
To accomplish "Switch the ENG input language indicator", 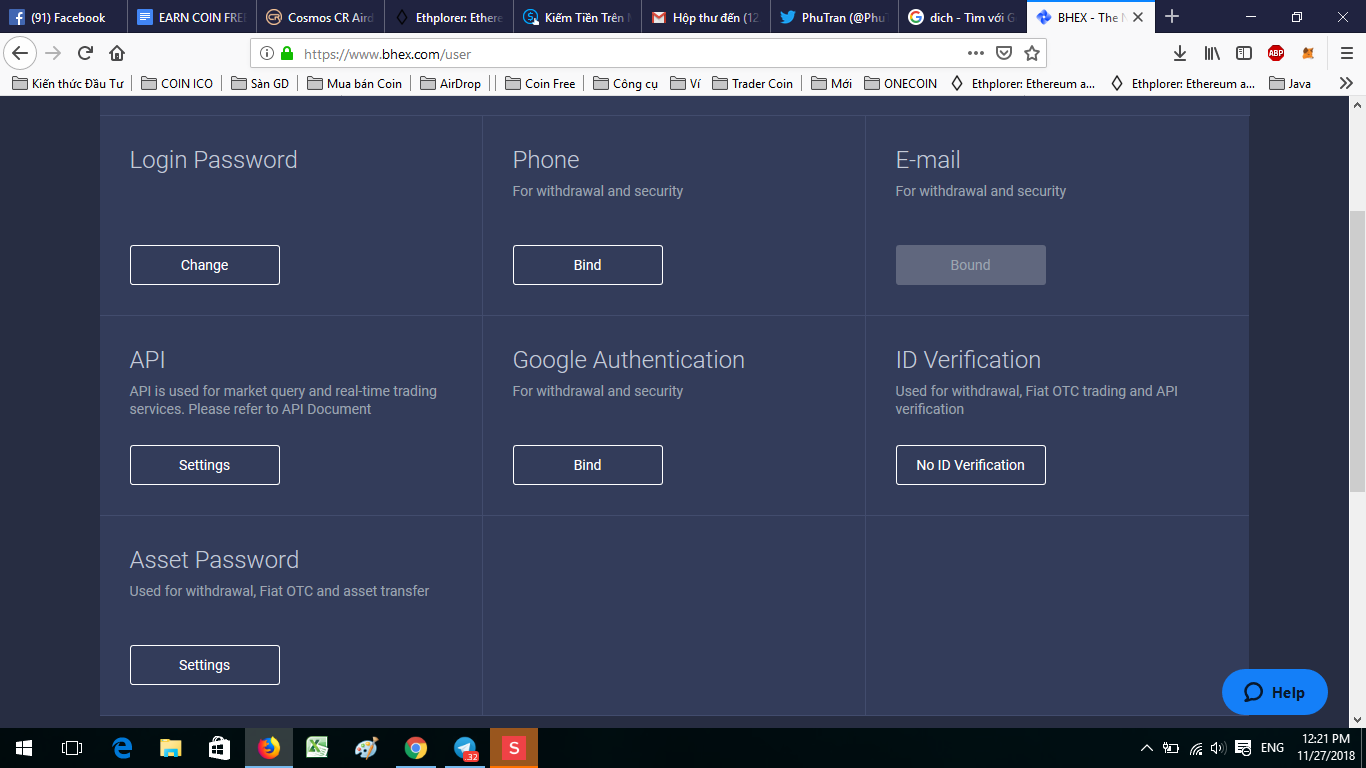I will 1272,748.
